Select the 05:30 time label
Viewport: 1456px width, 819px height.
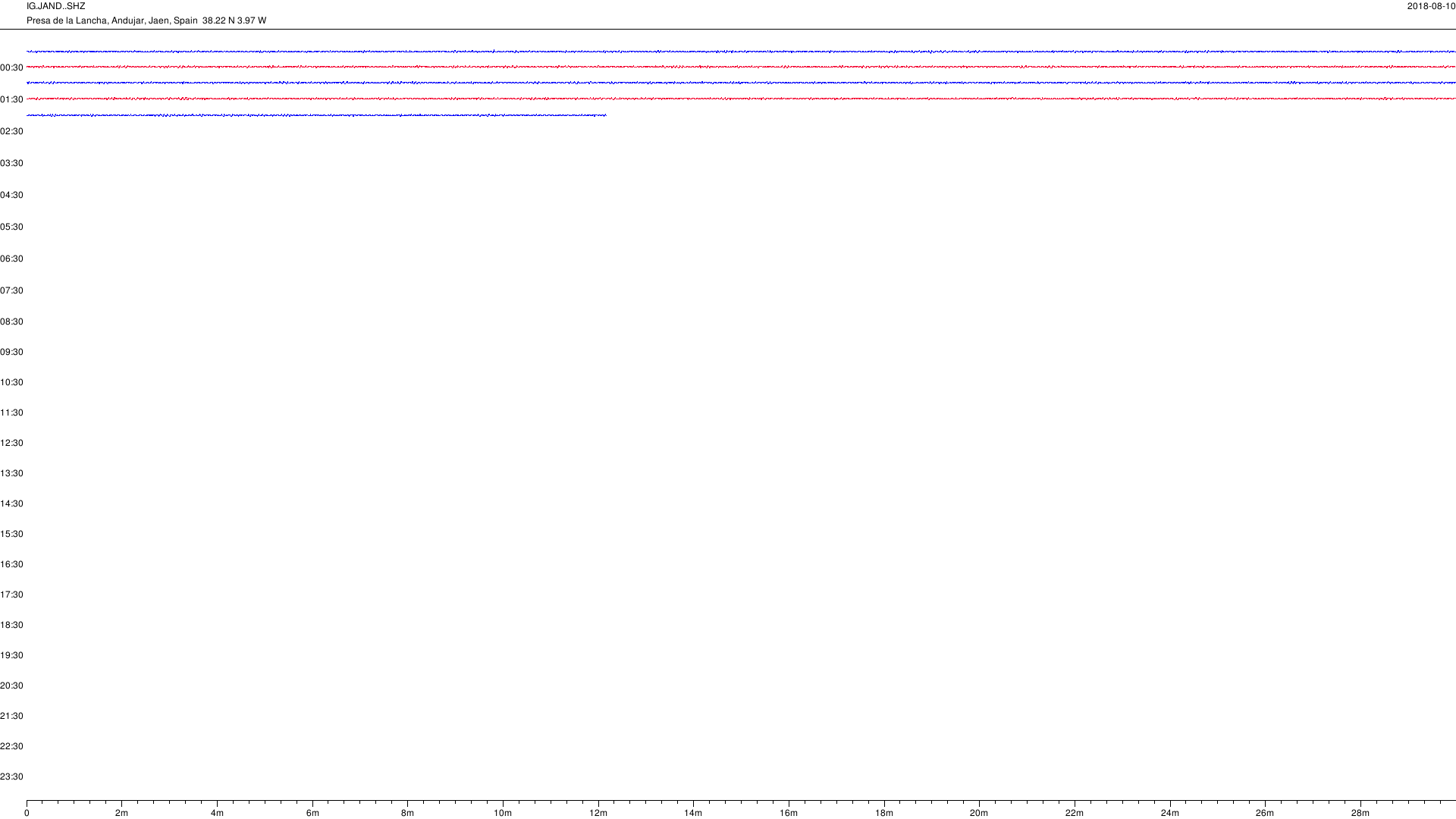click(x=11, y=227)
